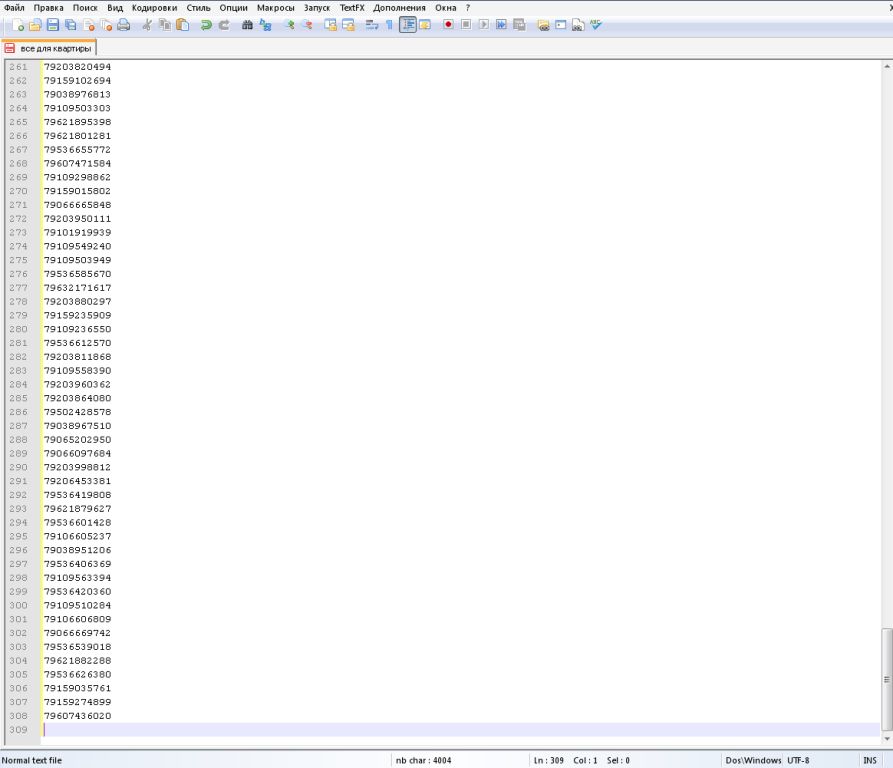
Task: Open the Файл menu
Action: pyautogui.click(x=14, y=7)
